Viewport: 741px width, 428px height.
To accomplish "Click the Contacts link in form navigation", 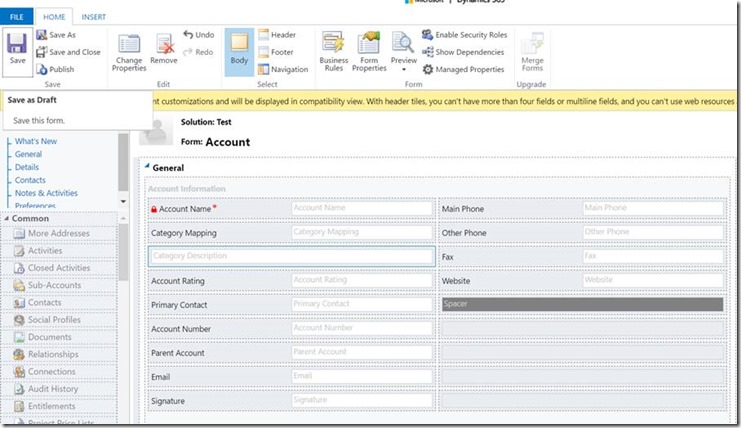I will coord(30,180).
